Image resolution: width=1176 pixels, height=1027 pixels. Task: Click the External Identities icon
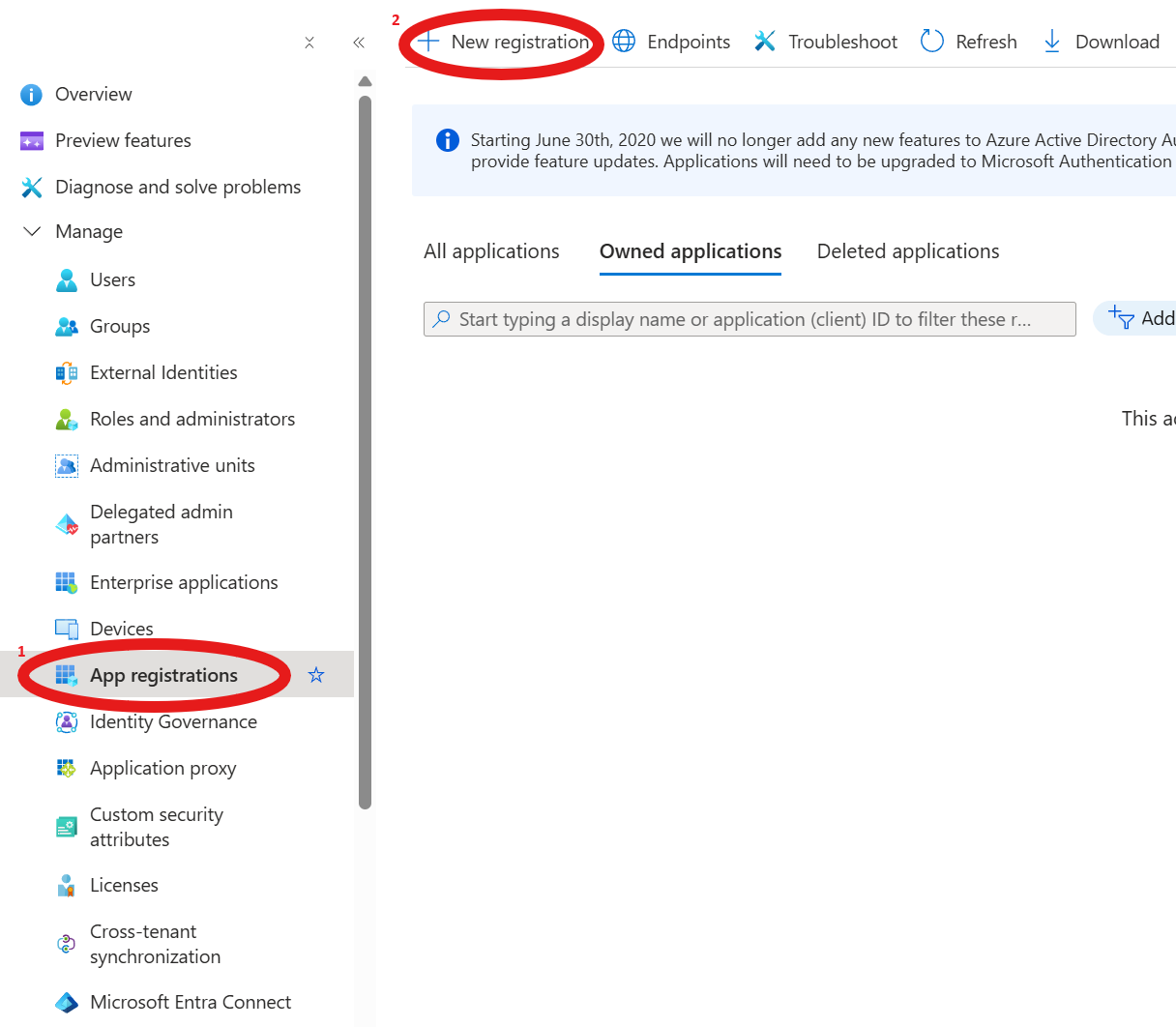click(x=66, y=373)
